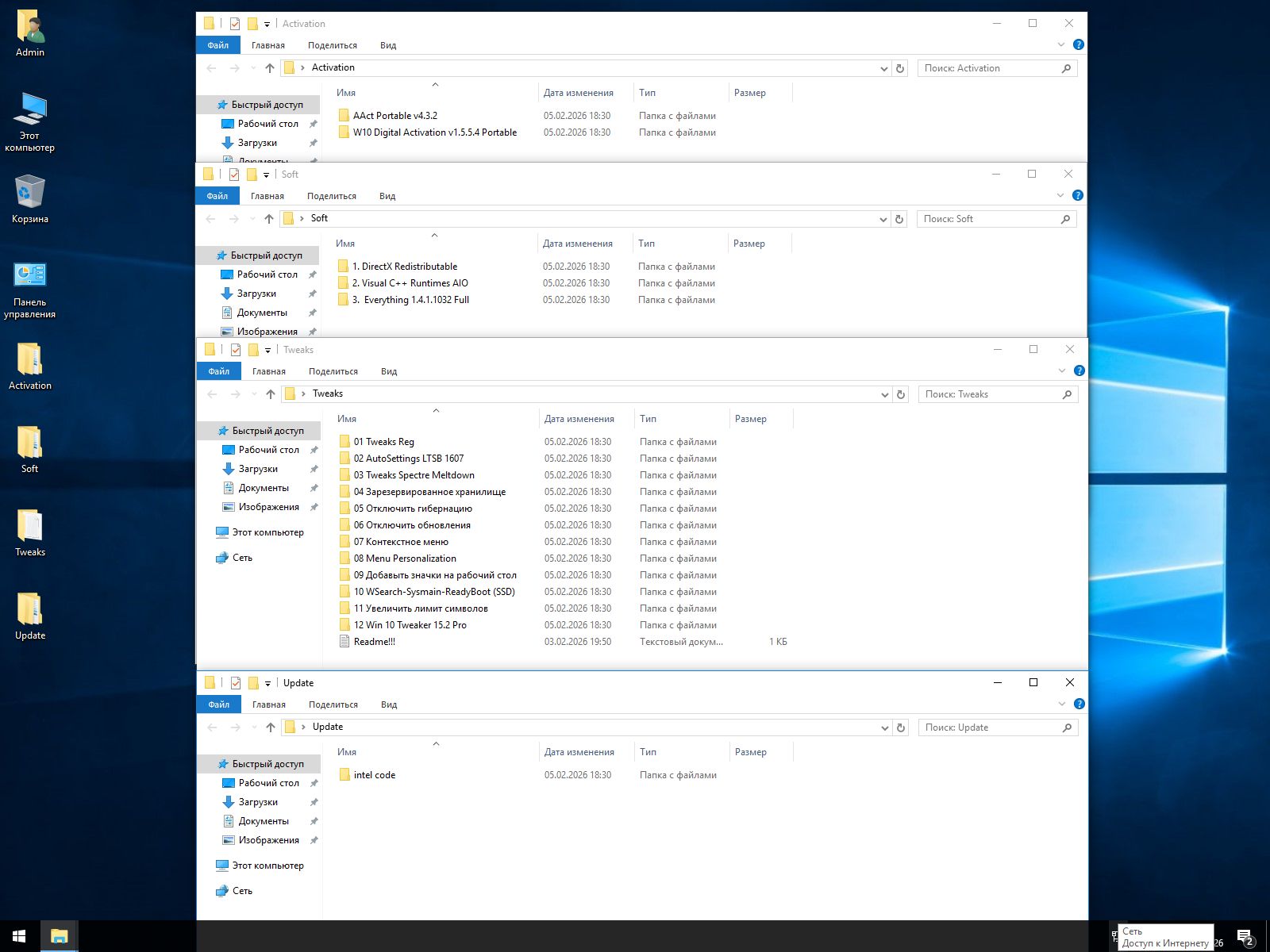The width and height of the screenshot is (1270, 952).
Task: Open the notification center icon in taskbar
Action: tap(1245, 937)
